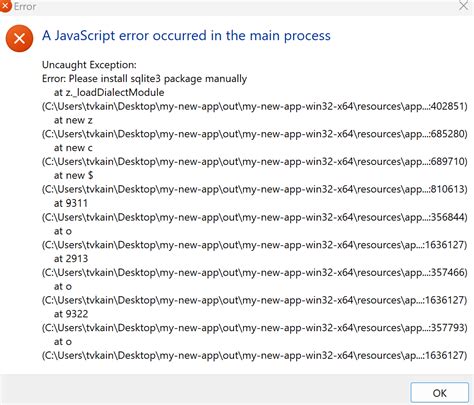Click the path line ending in :357793
Image resolution: width=474 pixels, height=405 pixels.
tap(255, 328)
